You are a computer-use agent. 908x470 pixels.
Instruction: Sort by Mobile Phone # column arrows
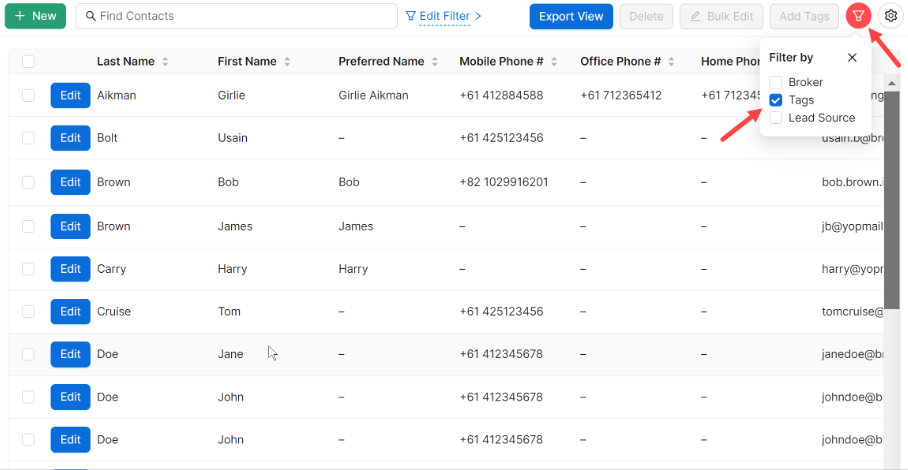(x=554, y=62)
